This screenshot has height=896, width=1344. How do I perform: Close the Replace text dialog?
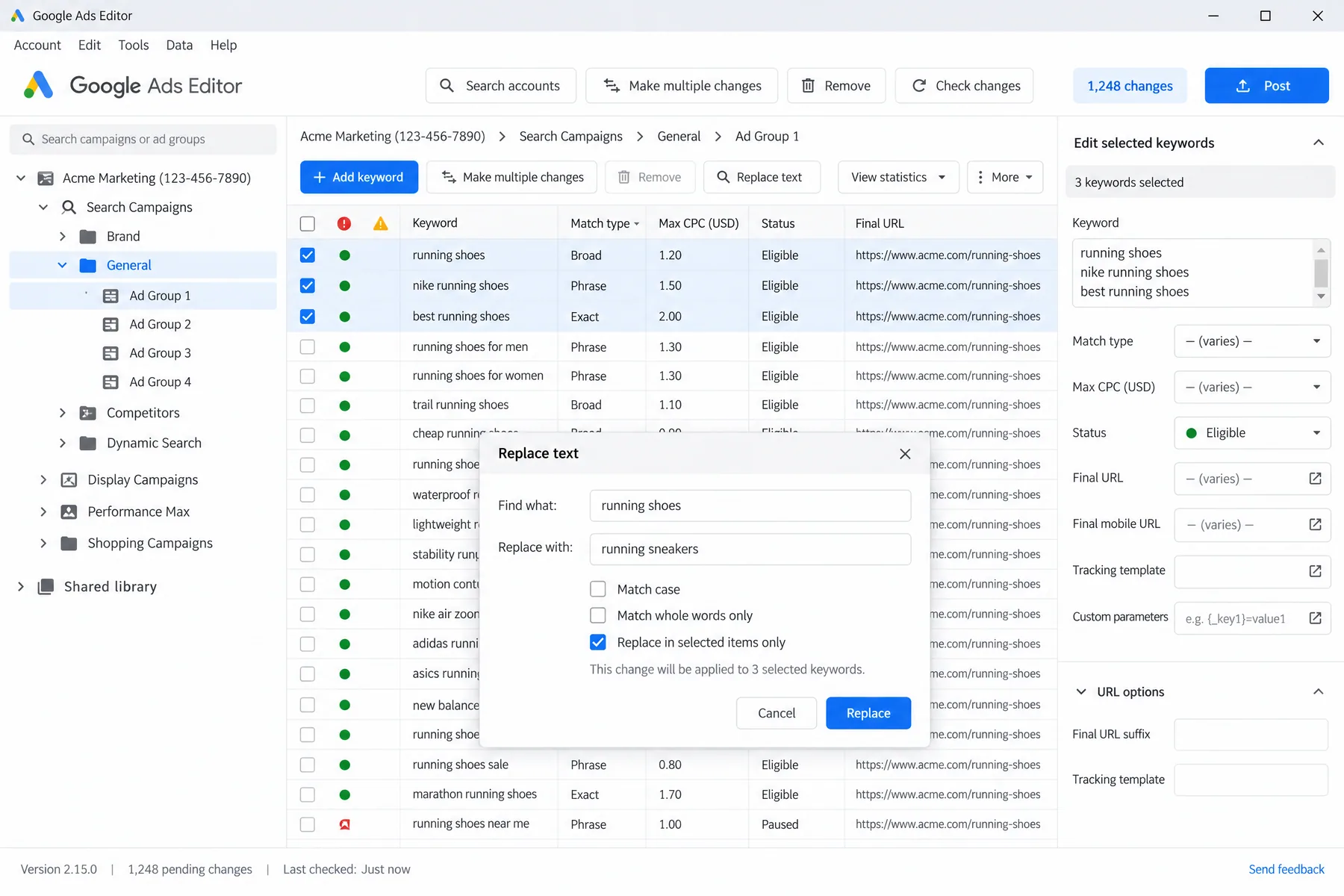point(905,454)
